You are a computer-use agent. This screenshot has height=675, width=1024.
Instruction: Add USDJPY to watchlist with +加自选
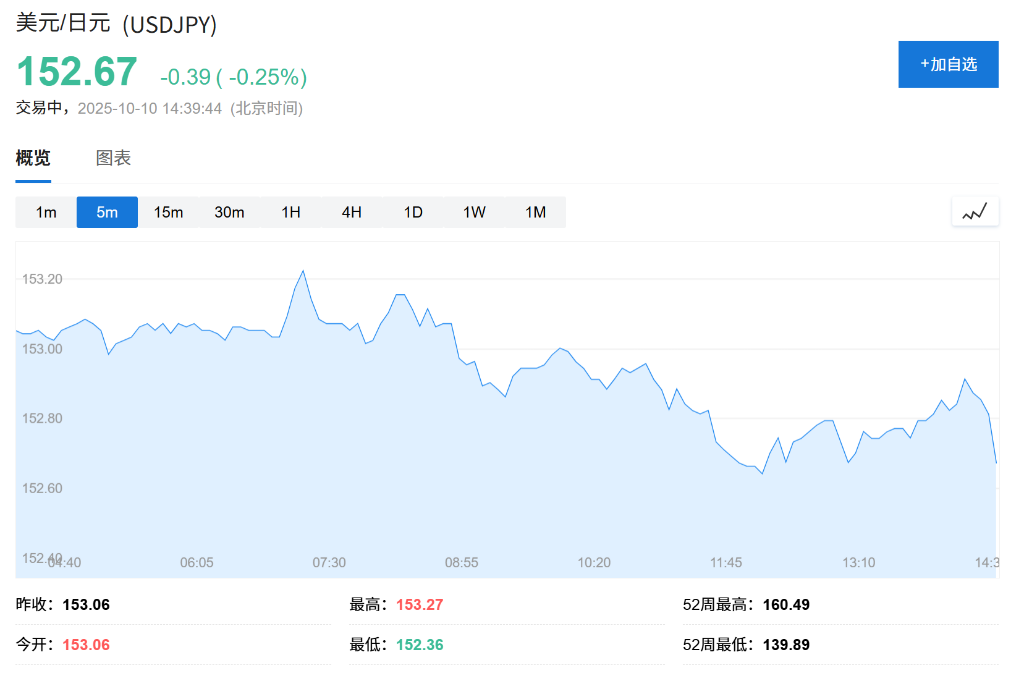[948, 64]
